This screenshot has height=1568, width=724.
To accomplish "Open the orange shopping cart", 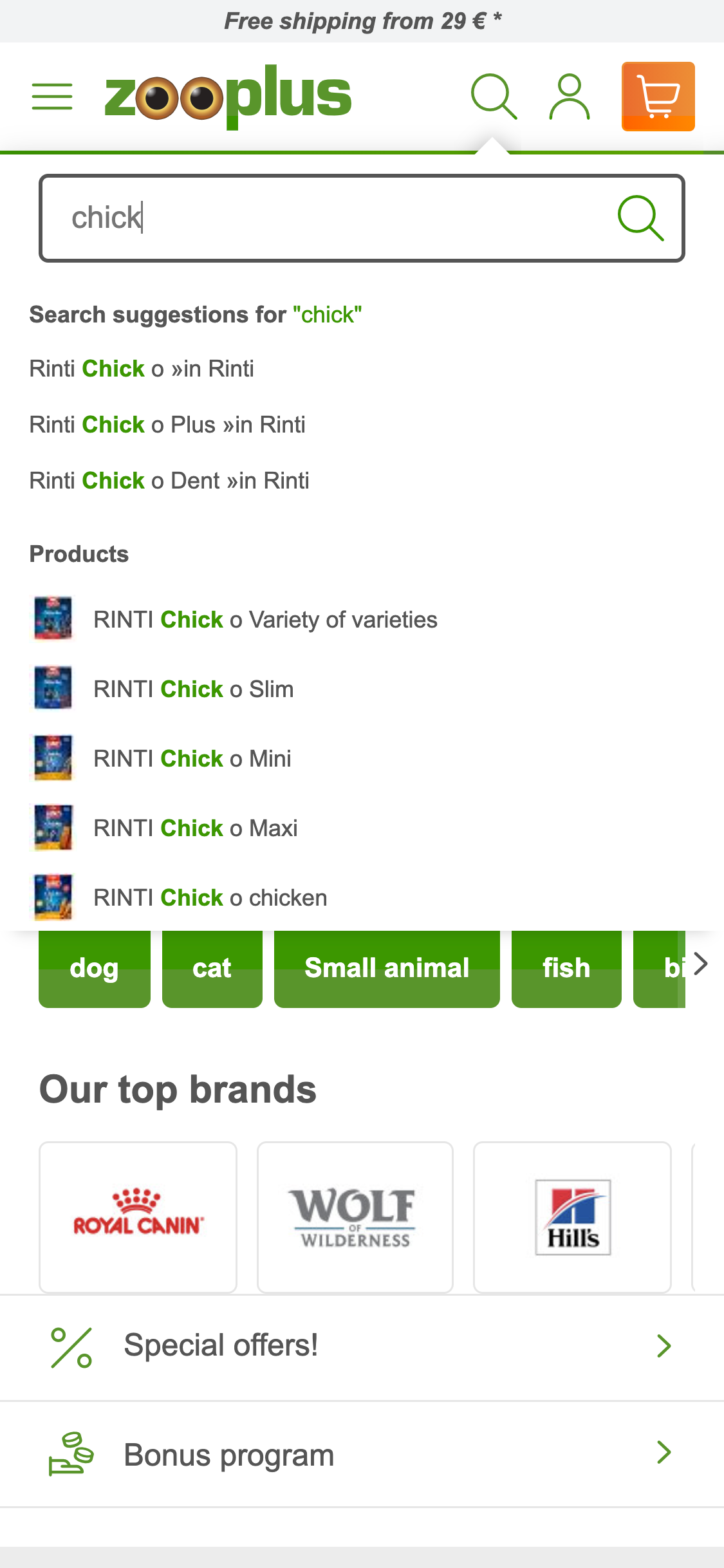I will [658, 97].
